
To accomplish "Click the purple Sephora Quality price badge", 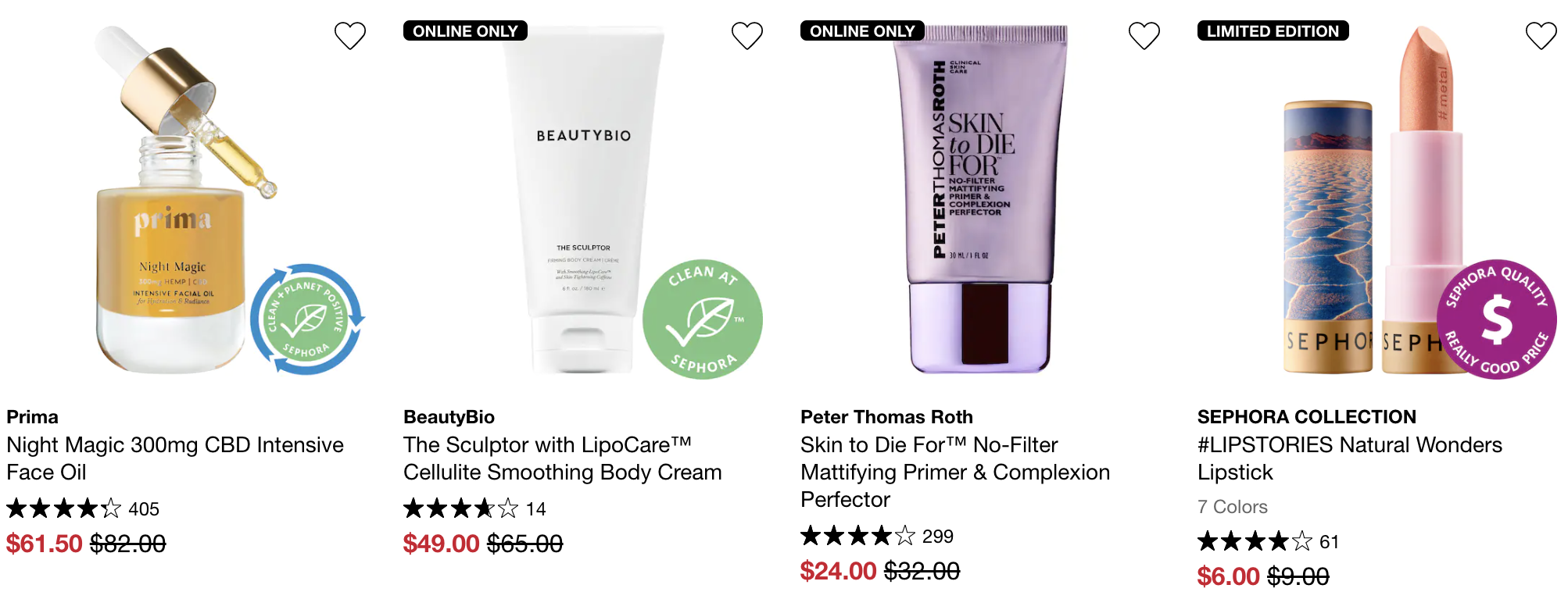I will (1496, 319).
